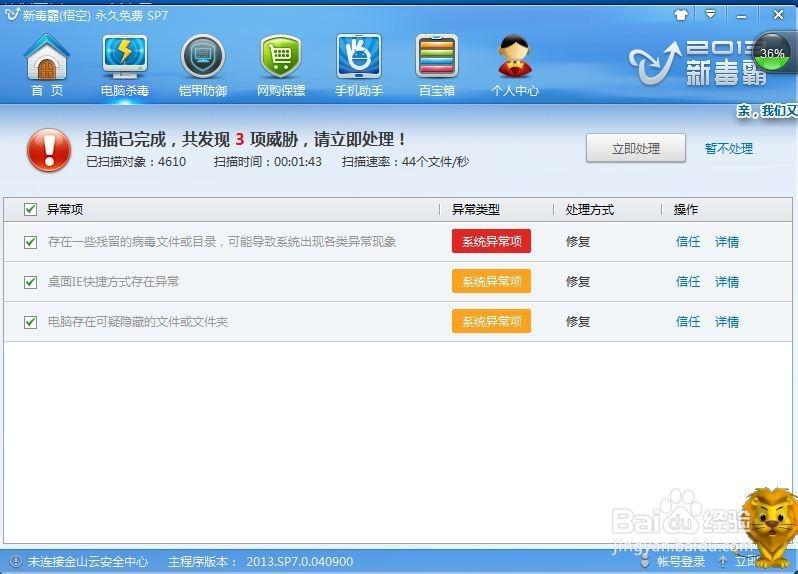Image resolution: width=798 pixels, height=574 pixels.
Task: Click the lion mascot icon
Action: click(771, 527)
